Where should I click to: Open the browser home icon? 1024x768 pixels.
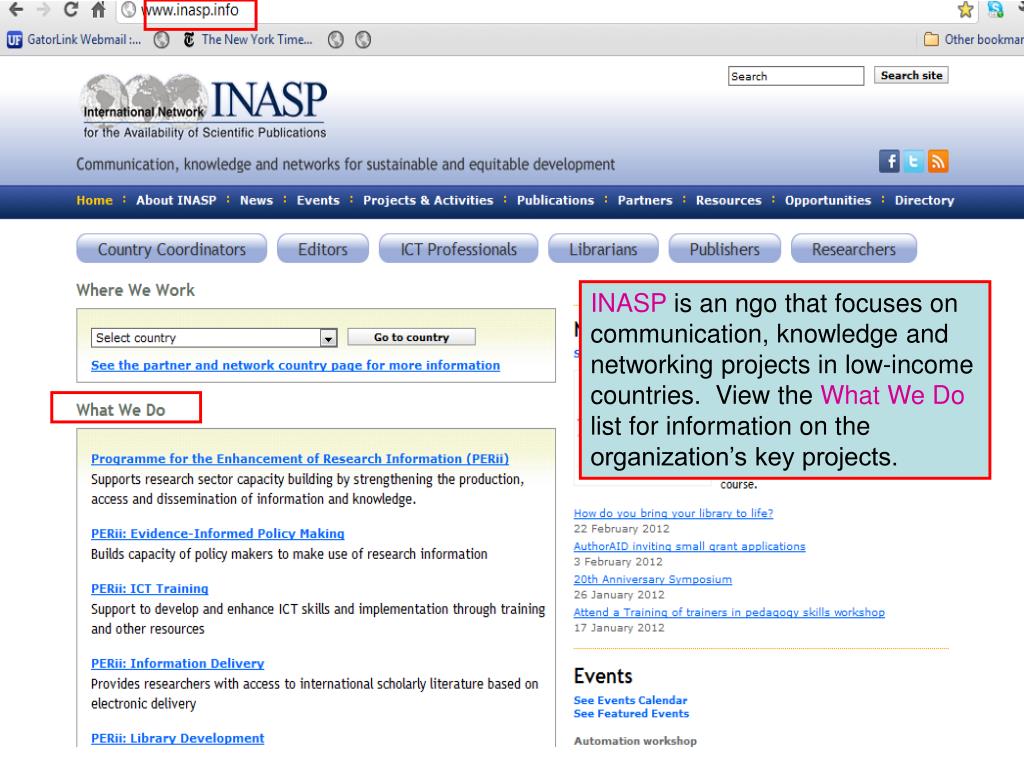point(98,9)
